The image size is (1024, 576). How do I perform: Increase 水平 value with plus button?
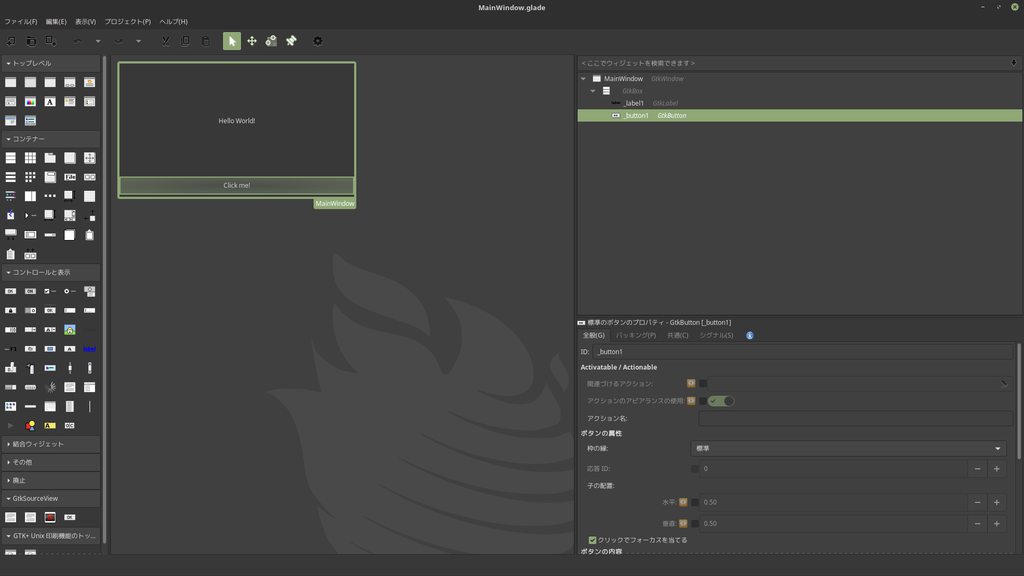click(997, 502)
